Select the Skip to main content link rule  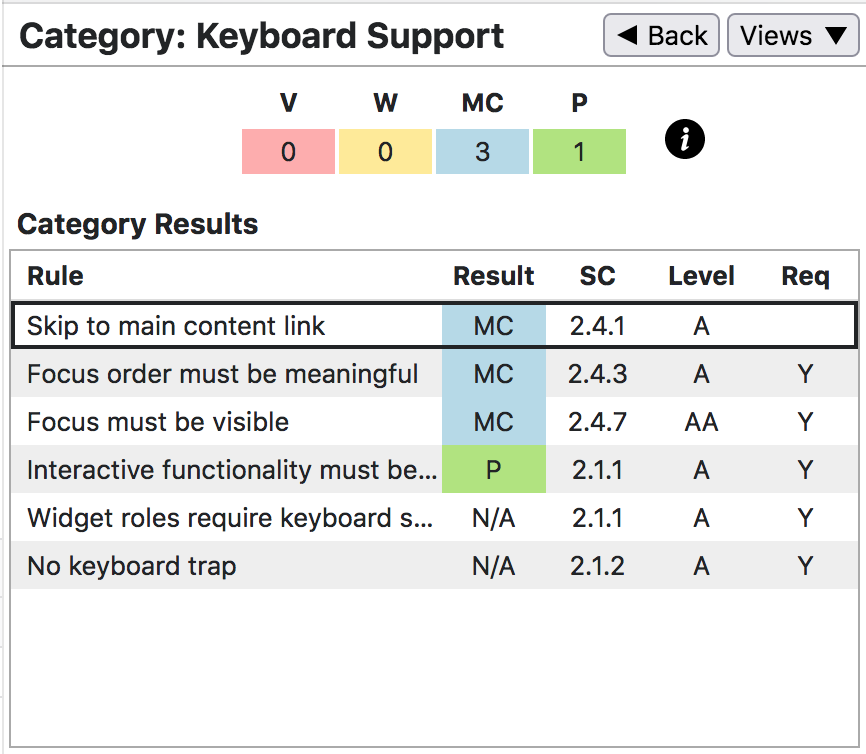pos(176,326)
